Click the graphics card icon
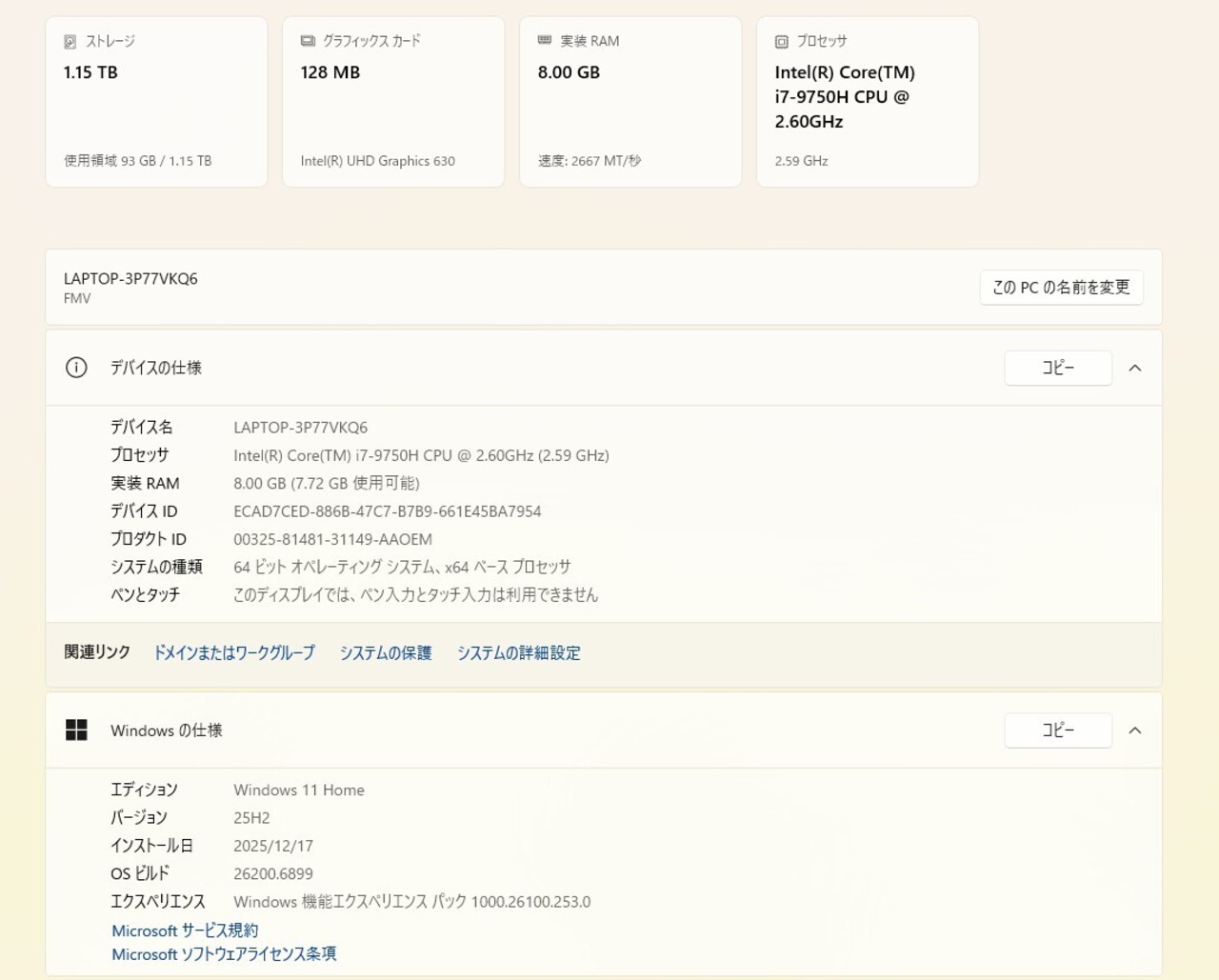This screenshot has width=1219, height=980. click(x=308, y=41)
